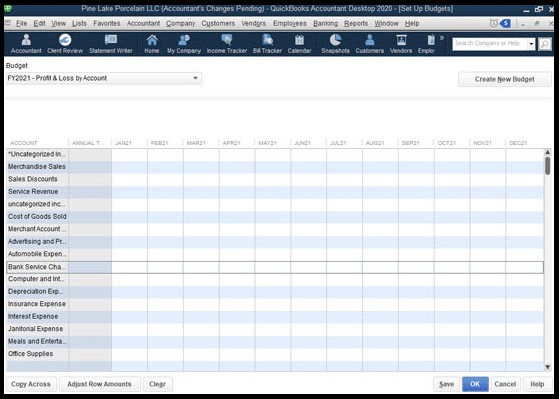
Task: Select the Service Revenue account row
Action: click(275, 192)
